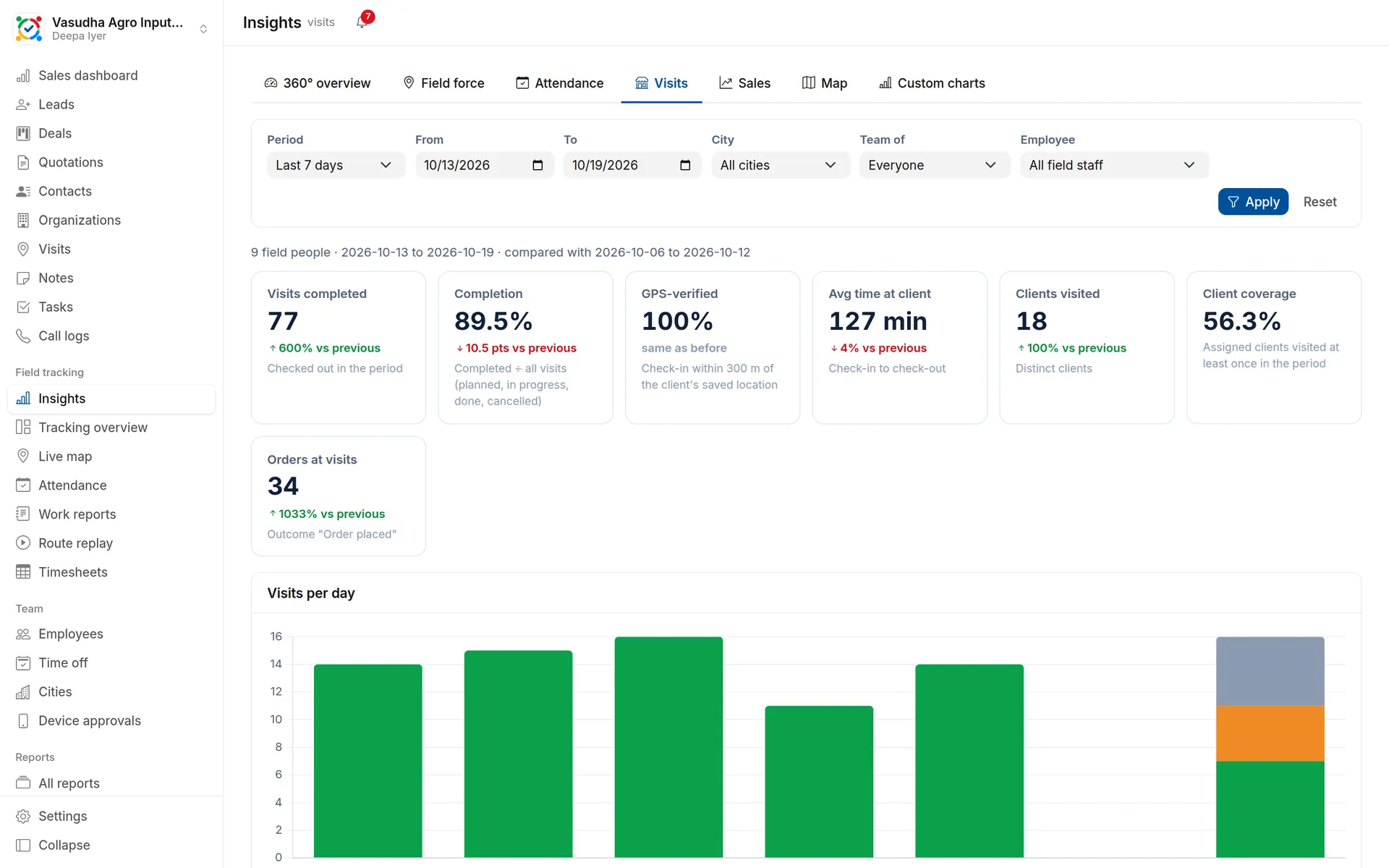Switch to the Field force tab
Image resolution: width=1389 pixels, height=868 pixels.
point(443,83)
